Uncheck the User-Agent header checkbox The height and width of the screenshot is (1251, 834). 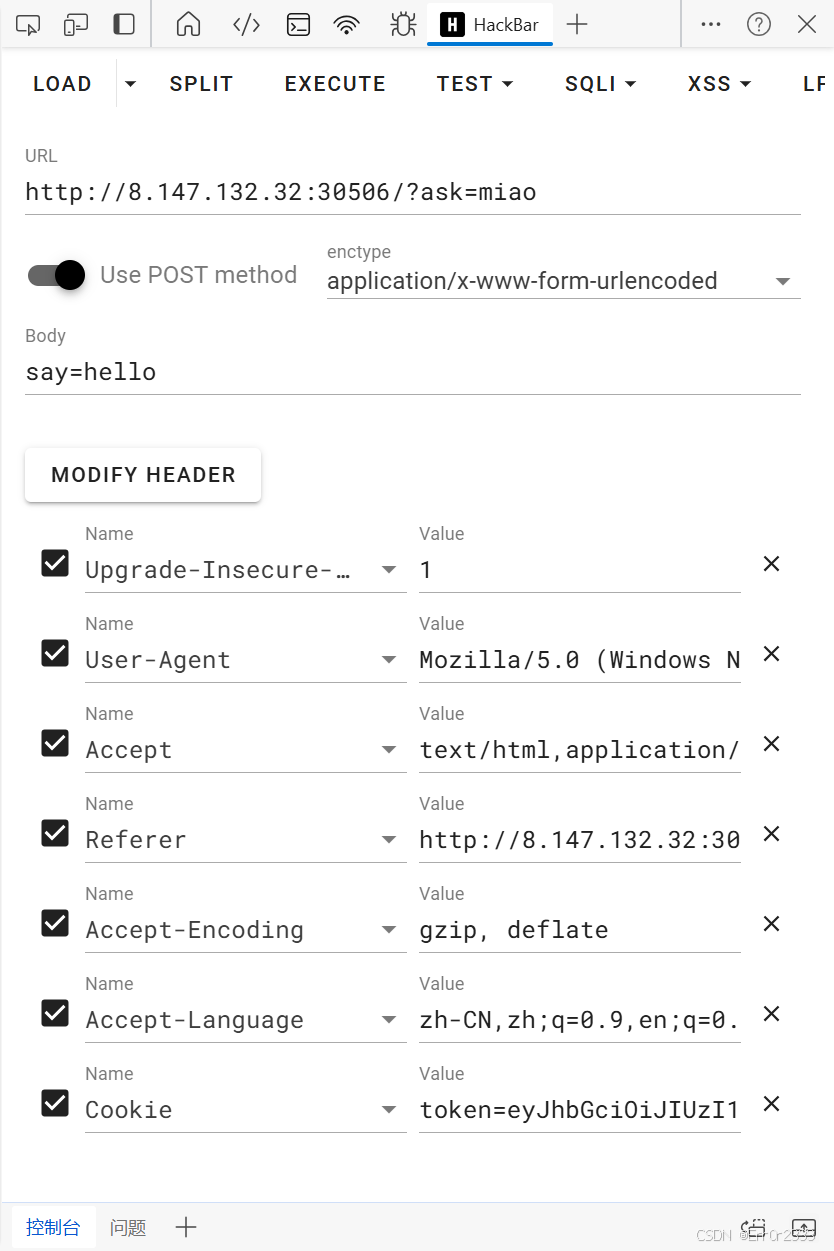click(x=55, y=653)
